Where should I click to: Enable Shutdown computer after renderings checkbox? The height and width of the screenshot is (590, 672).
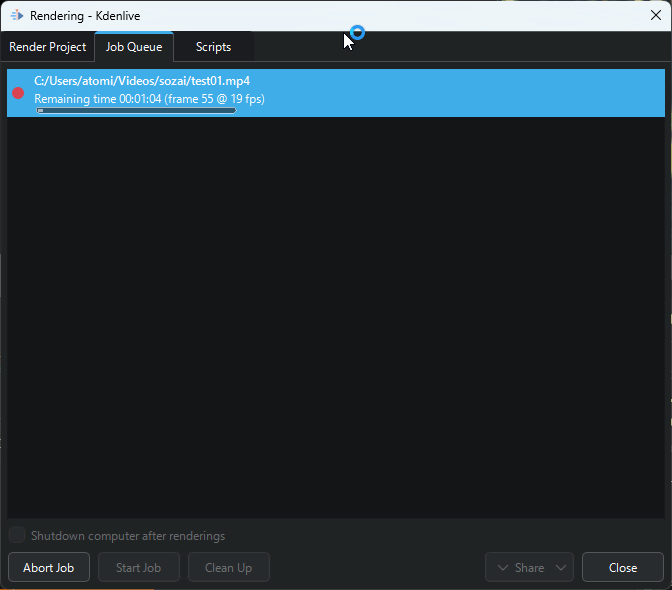click(x=17, y=536)
